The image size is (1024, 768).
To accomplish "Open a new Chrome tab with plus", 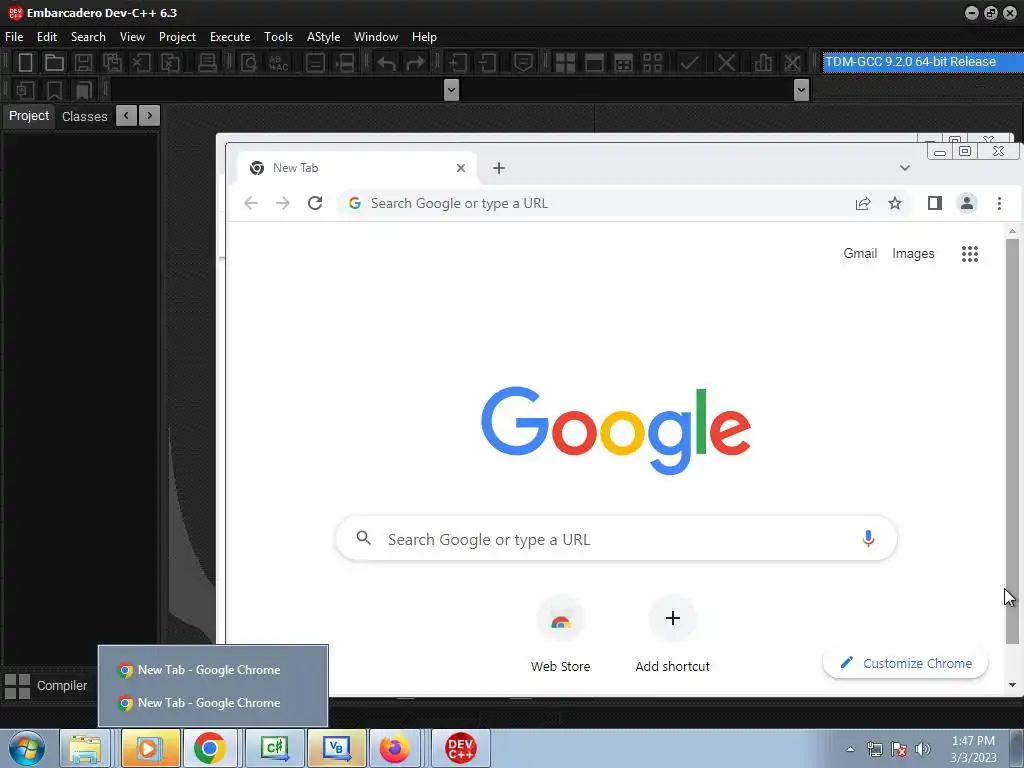I will [x=499, y=168].
